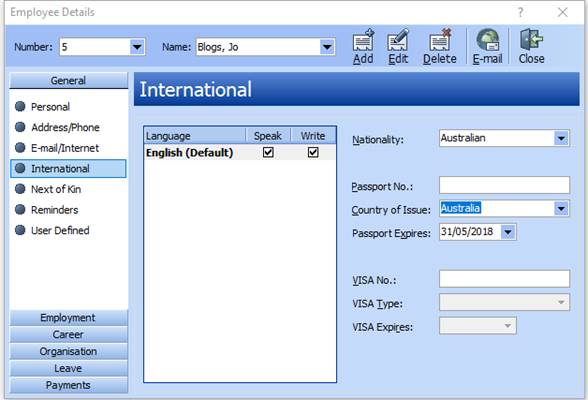Click the help question mark icon

tap(520, 12)
